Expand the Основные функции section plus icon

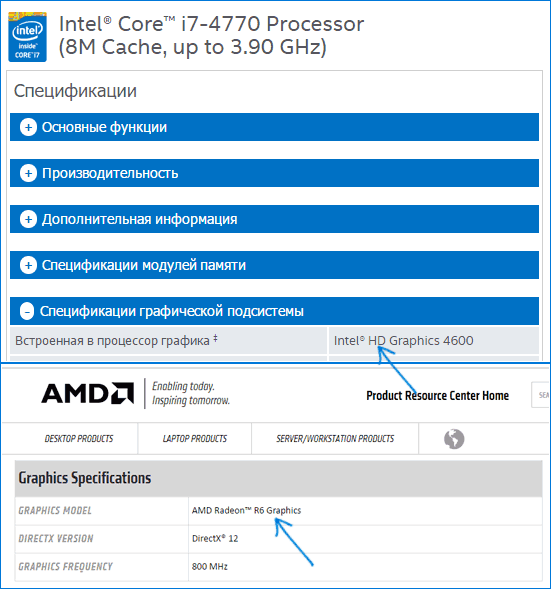[28, 127]
